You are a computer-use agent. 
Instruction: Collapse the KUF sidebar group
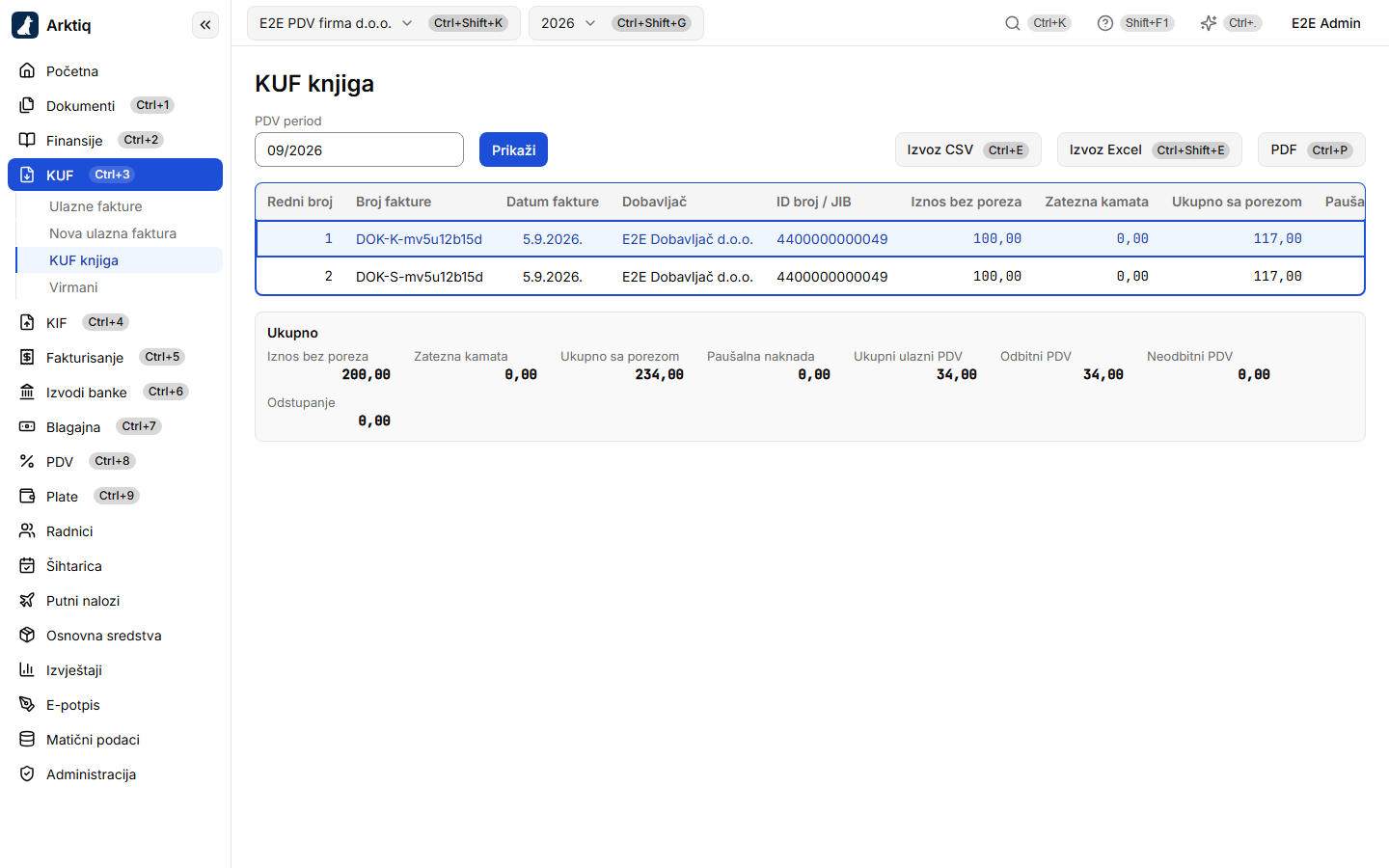115,175
